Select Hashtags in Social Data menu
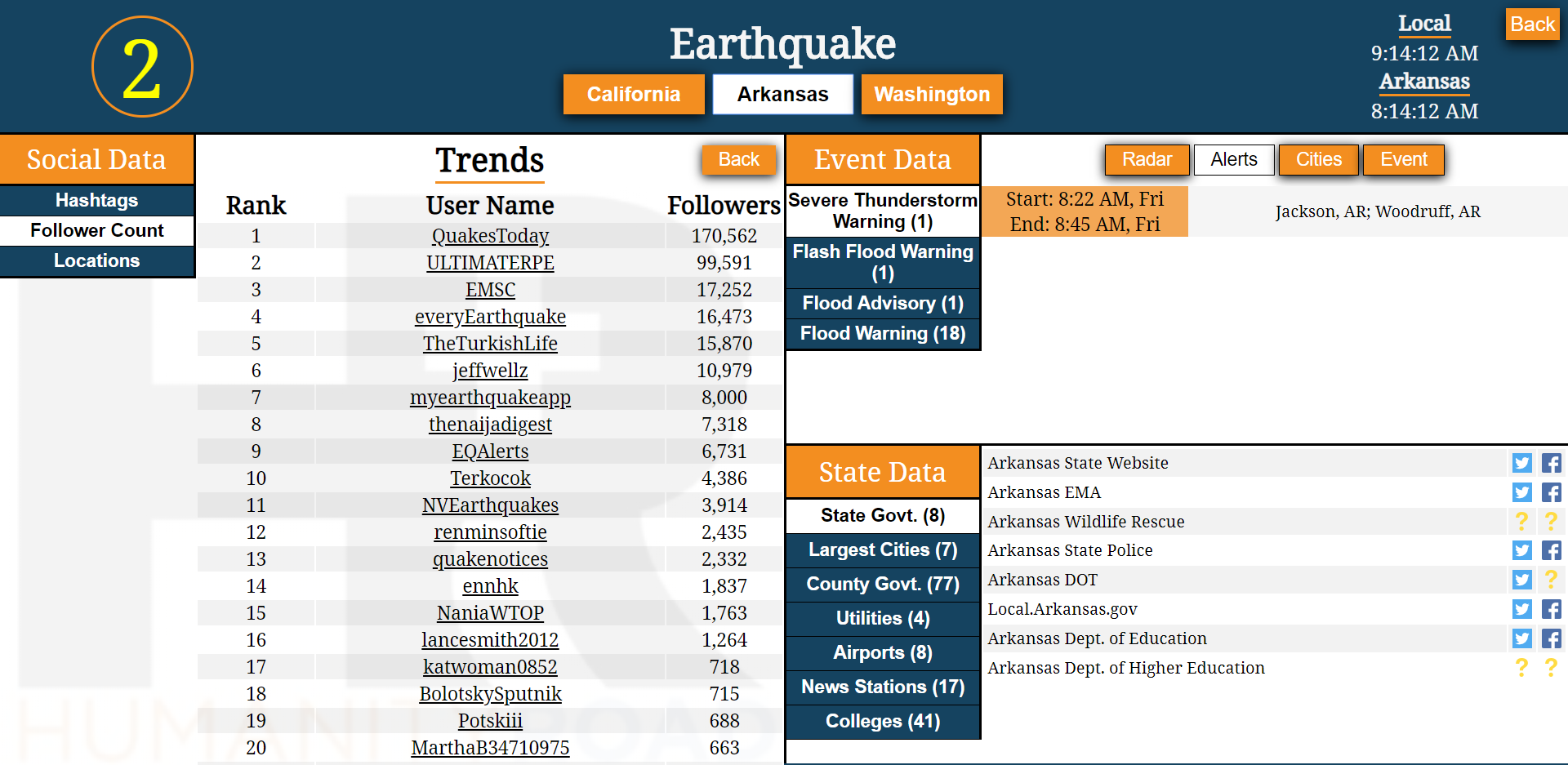Image resolution: width=1568 pixels, height=765 pixels. 96,200
